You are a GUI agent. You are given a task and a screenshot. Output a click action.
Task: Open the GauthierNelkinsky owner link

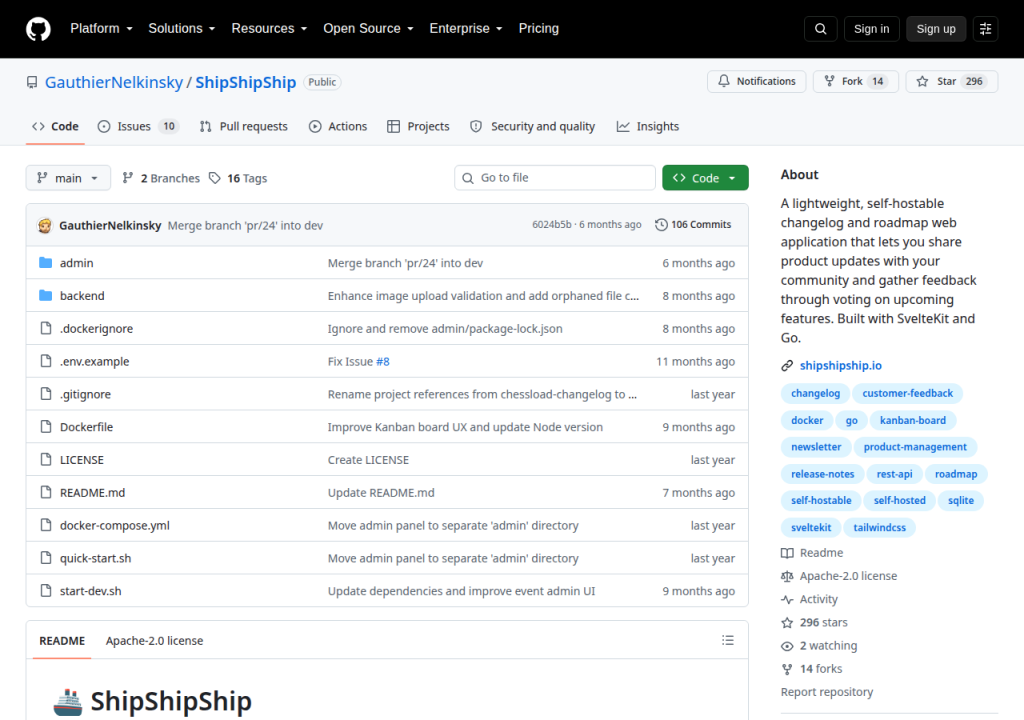(114, 82)
